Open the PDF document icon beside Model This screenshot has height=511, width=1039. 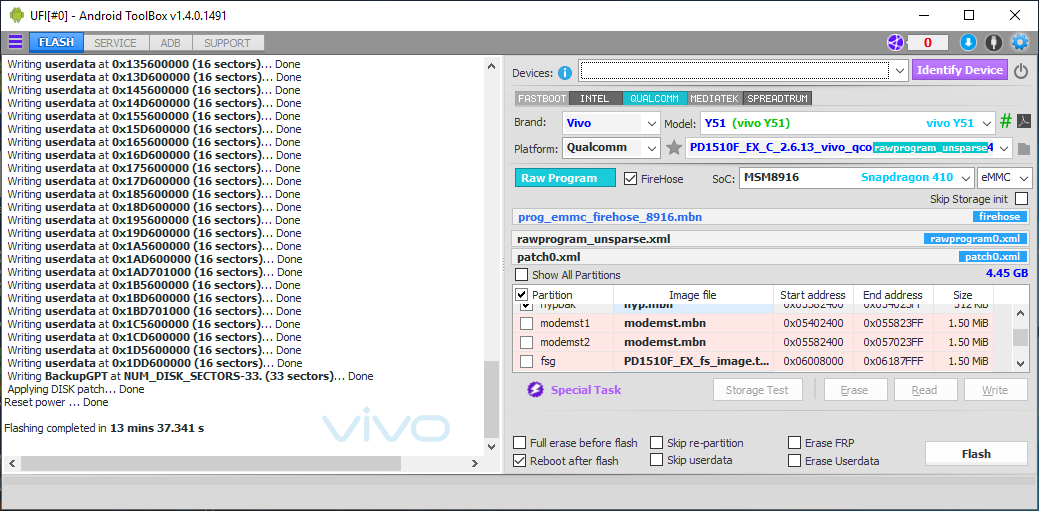pyautogui.click(x=1023, y=122)
